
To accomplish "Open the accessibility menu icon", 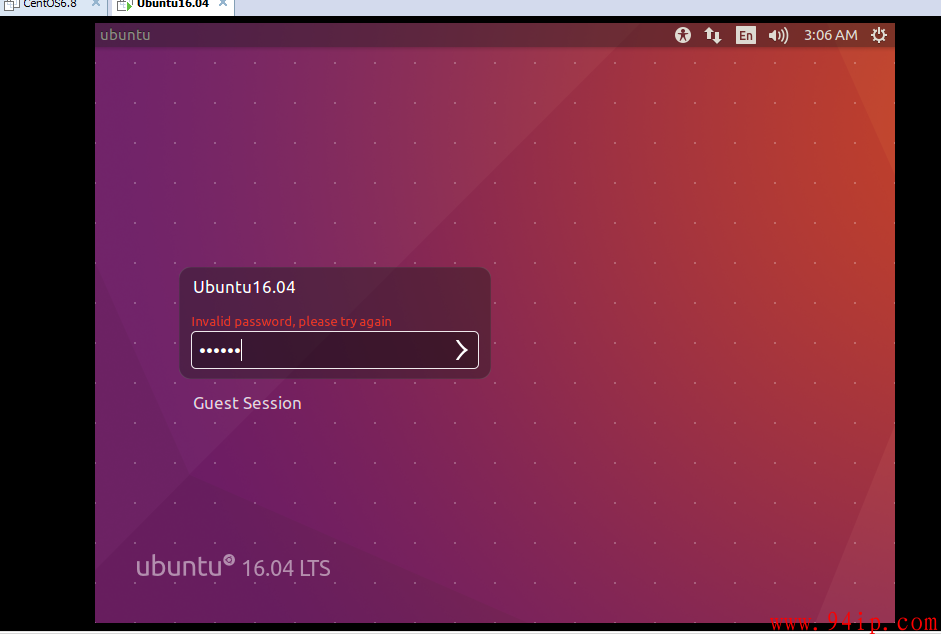I will coord(682,35).
